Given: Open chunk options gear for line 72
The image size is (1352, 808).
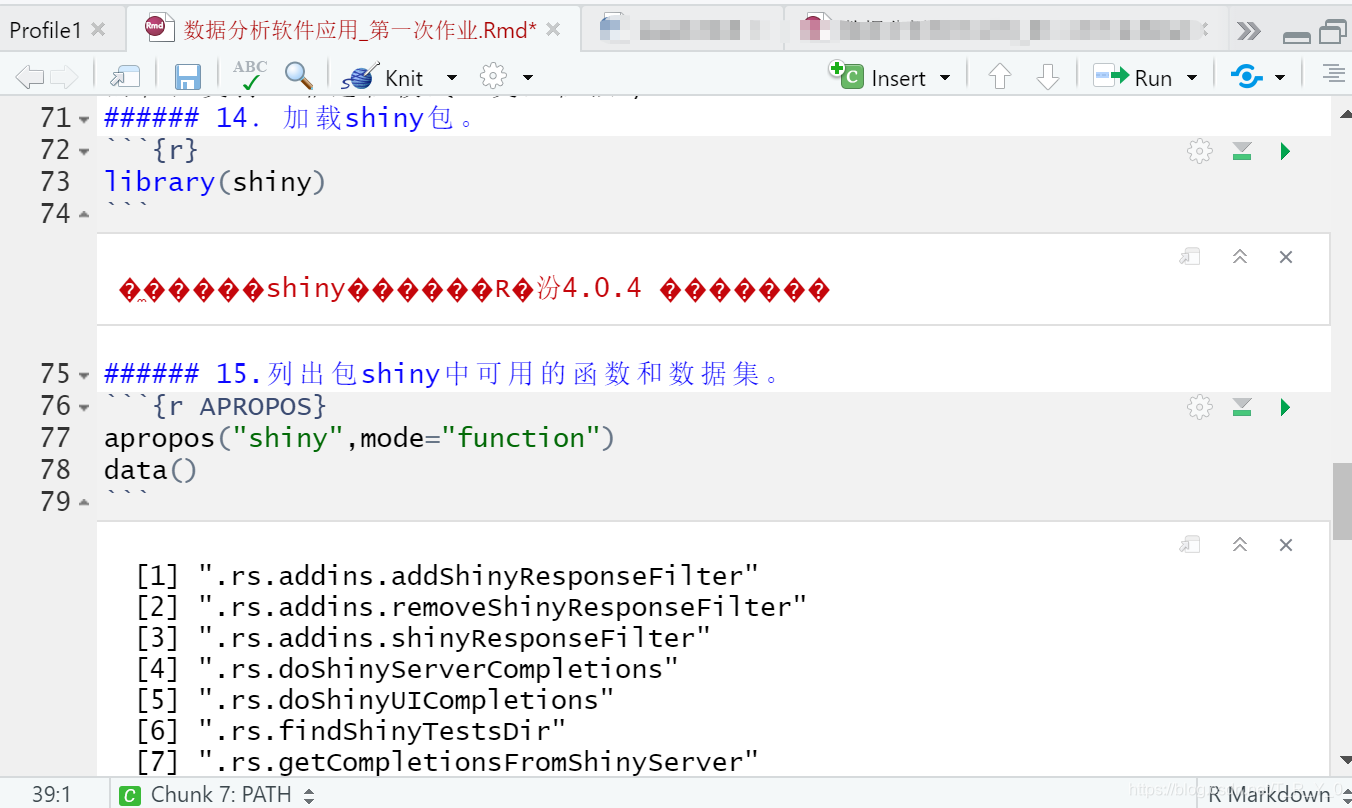Looking at the screenshot, I should tap(1199, 151).
